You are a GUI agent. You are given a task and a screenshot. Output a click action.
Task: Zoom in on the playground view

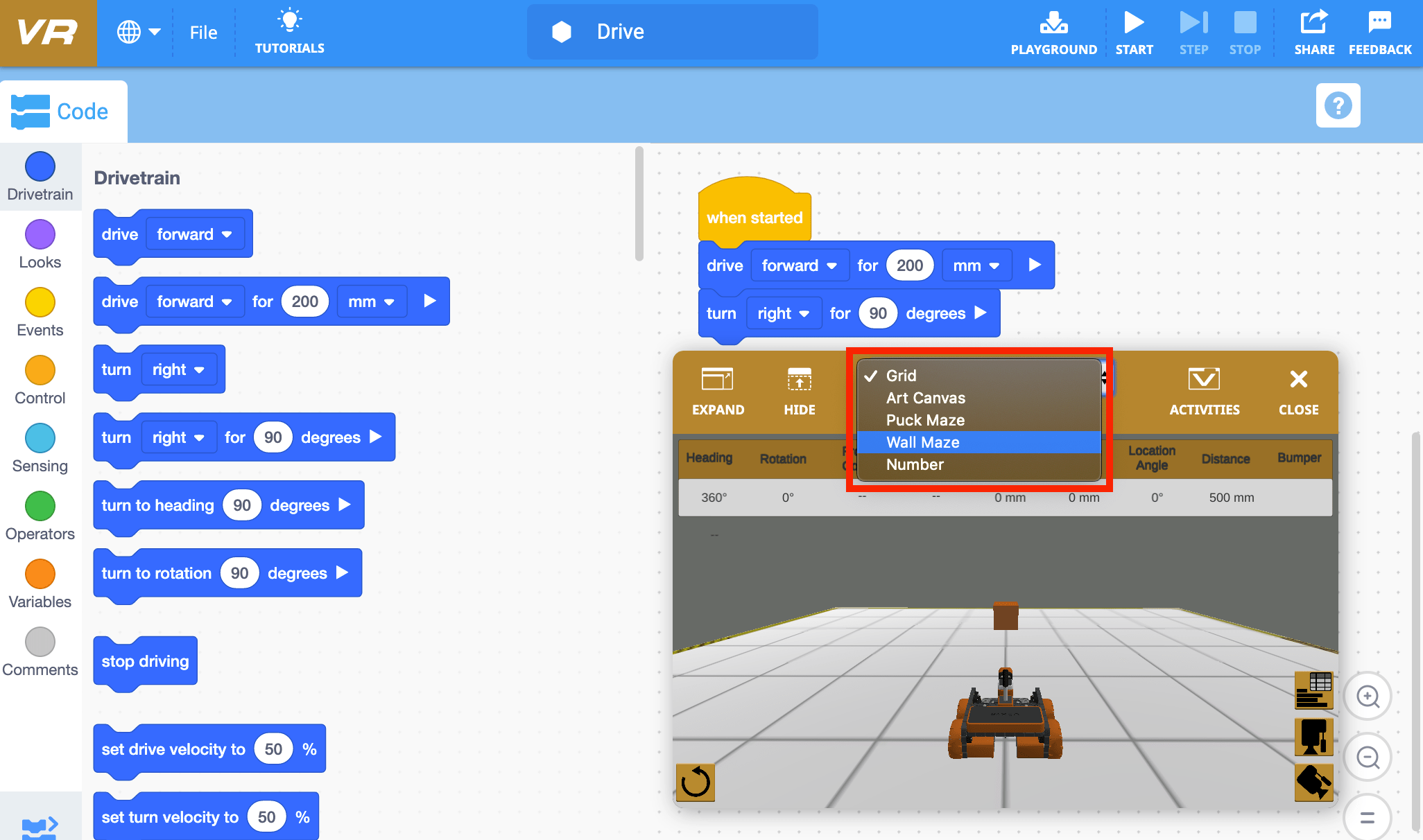1368,697
